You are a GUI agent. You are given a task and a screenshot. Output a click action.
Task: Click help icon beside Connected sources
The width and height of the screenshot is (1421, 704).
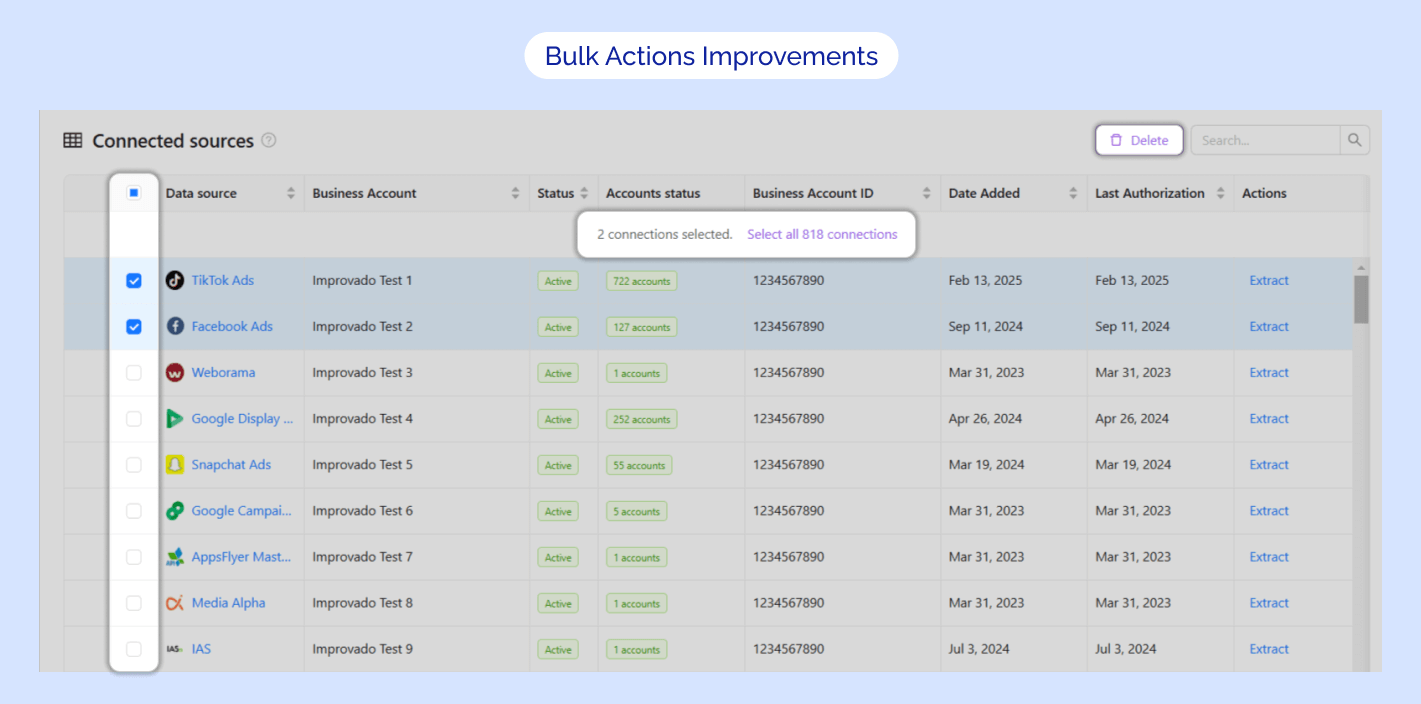coord(269,141)
